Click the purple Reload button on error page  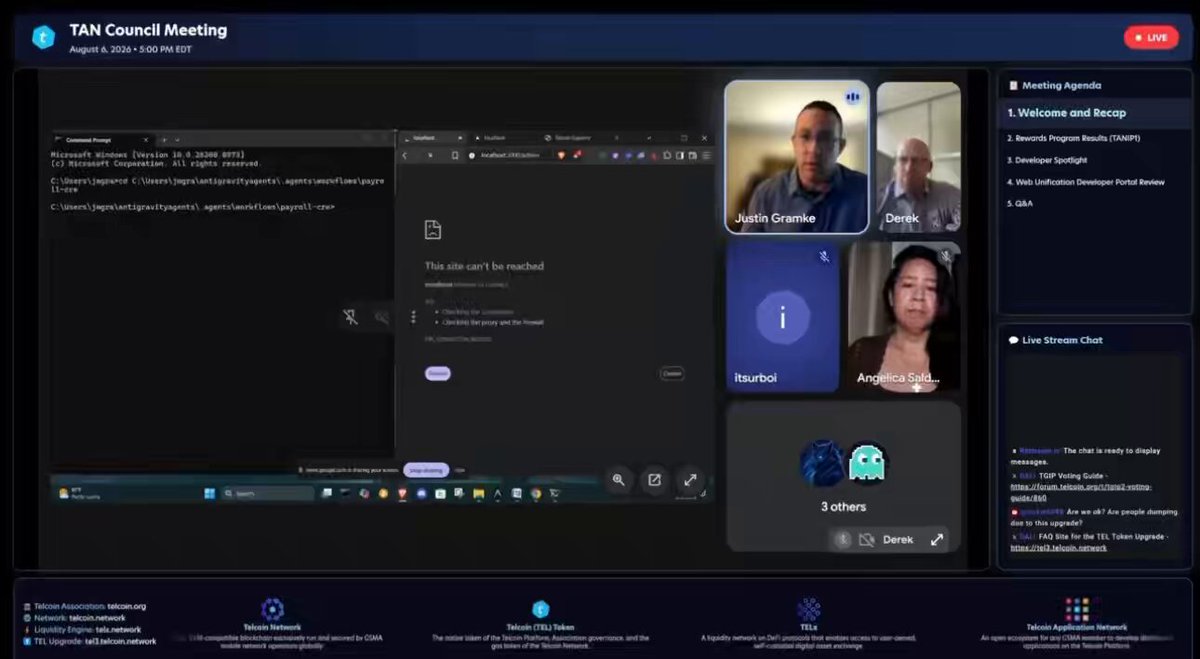[x=438, y=373]
